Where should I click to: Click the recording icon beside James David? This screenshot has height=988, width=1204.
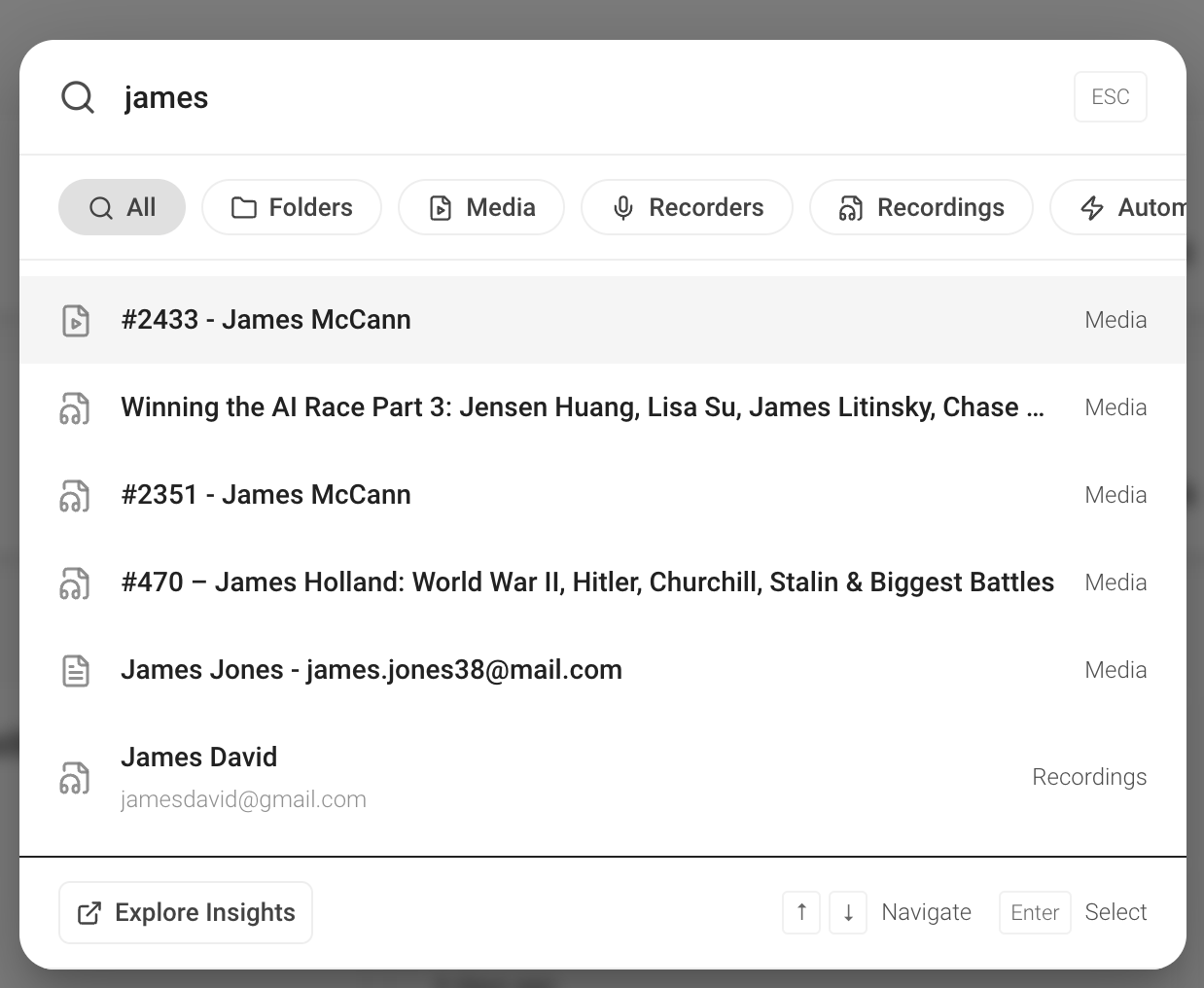75,778
